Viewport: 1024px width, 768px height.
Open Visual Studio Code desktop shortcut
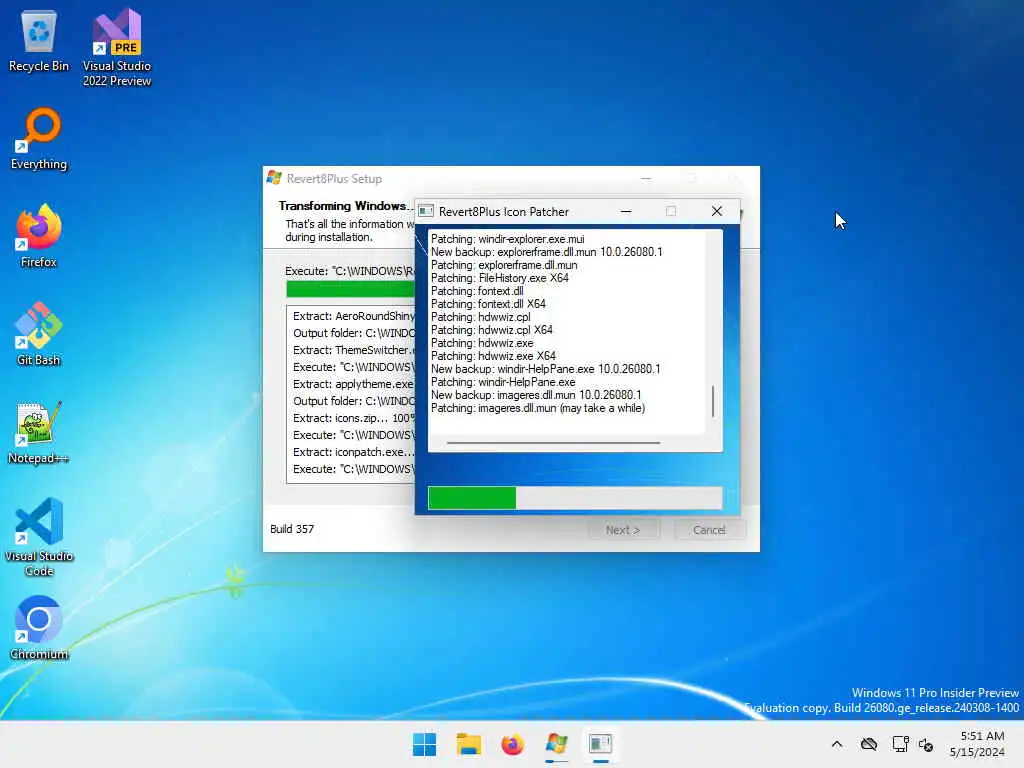coord(39,537)
